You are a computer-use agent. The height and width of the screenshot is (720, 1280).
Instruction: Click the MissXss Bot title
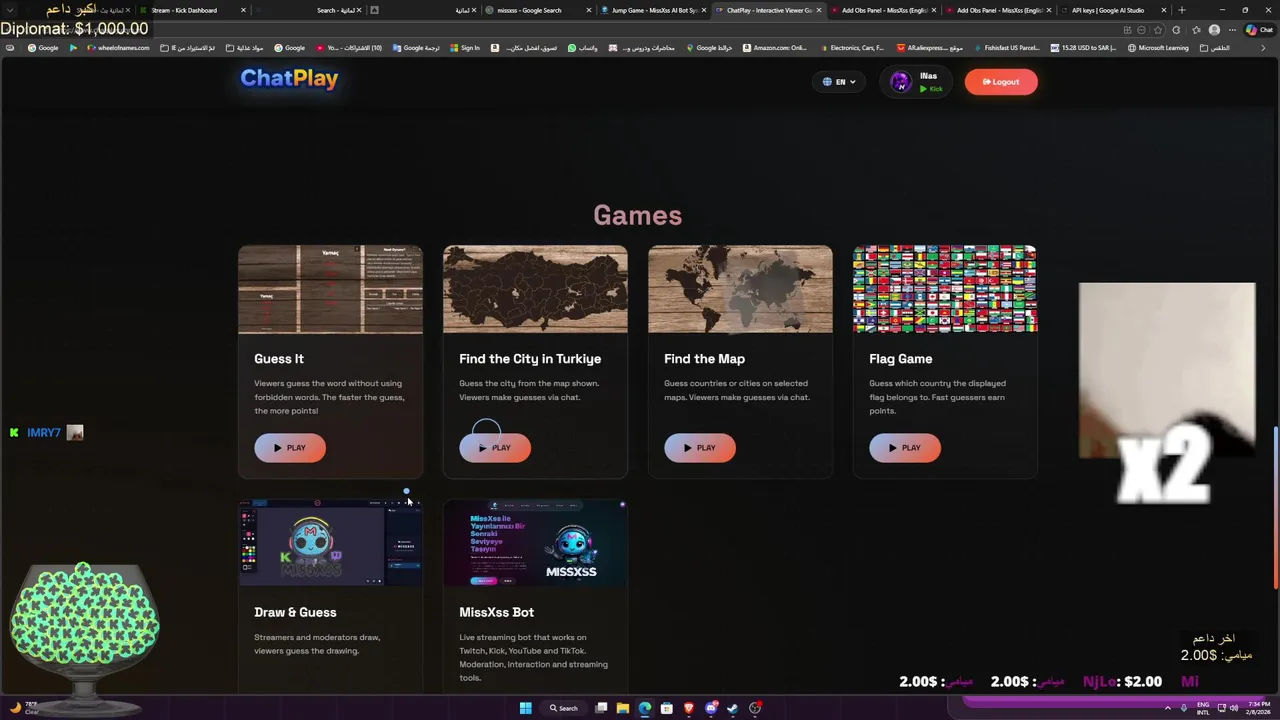point(496,612)
